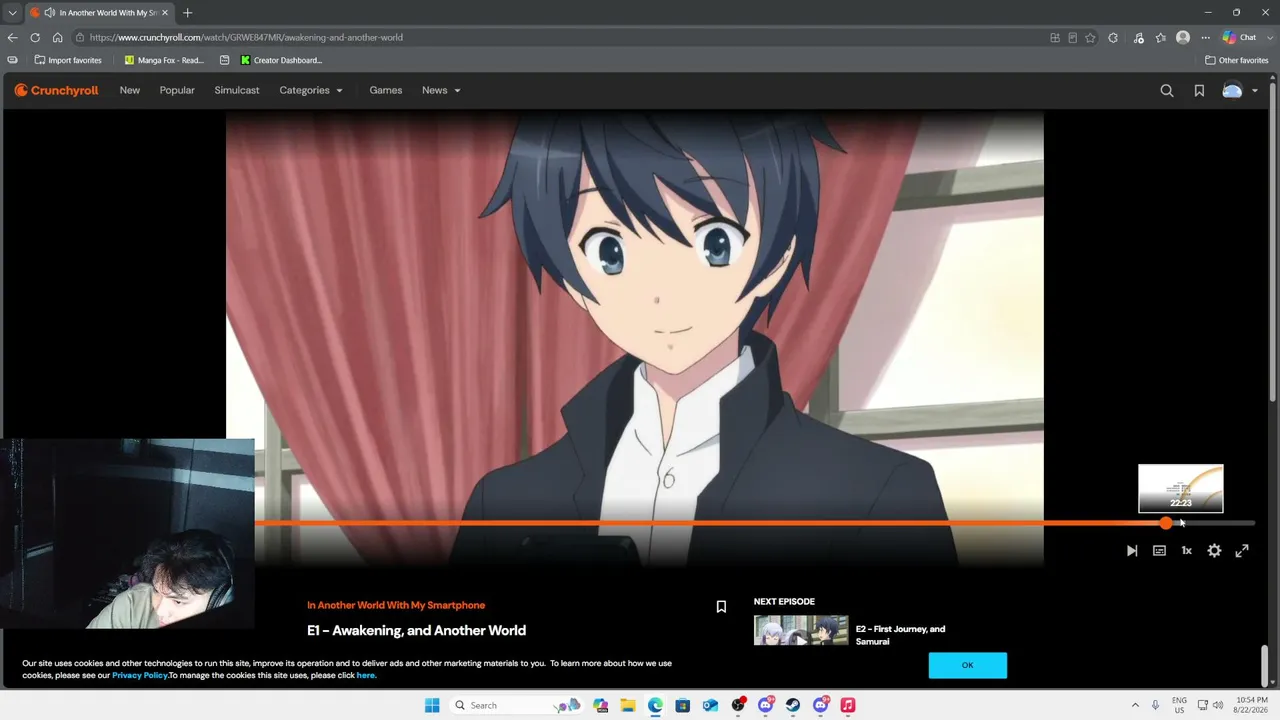The image size is (1280, 720).
Task: Accept cookies with OK button
Action: point(967,665)
